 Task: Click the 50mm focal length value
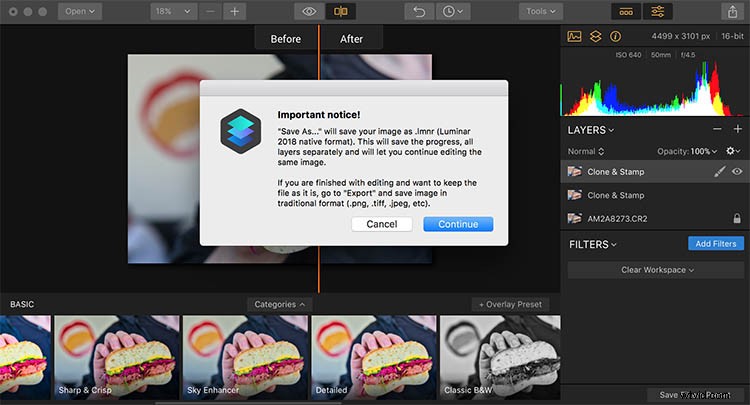(661, 55)
